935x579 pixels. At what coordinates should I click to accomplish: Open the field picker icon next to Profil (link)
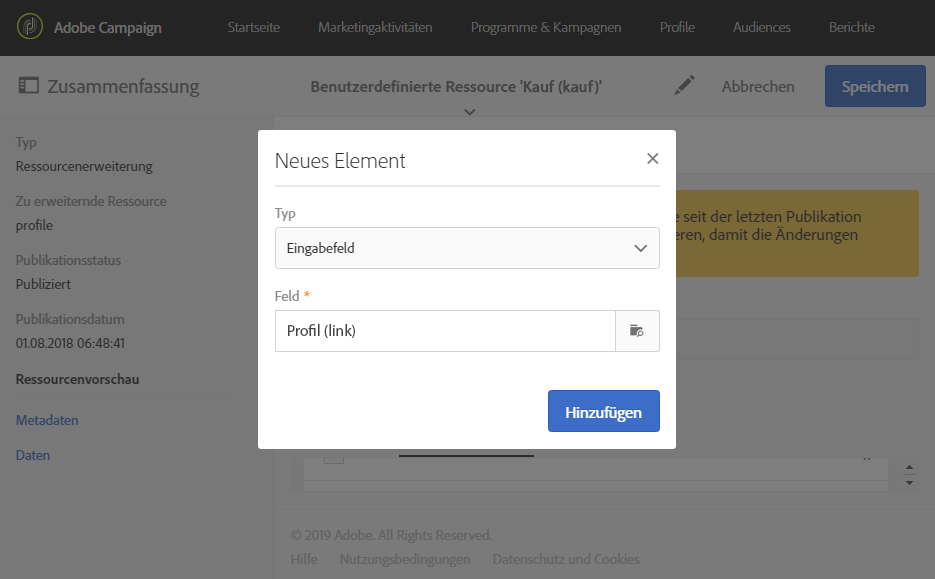[x=637, y=331]
